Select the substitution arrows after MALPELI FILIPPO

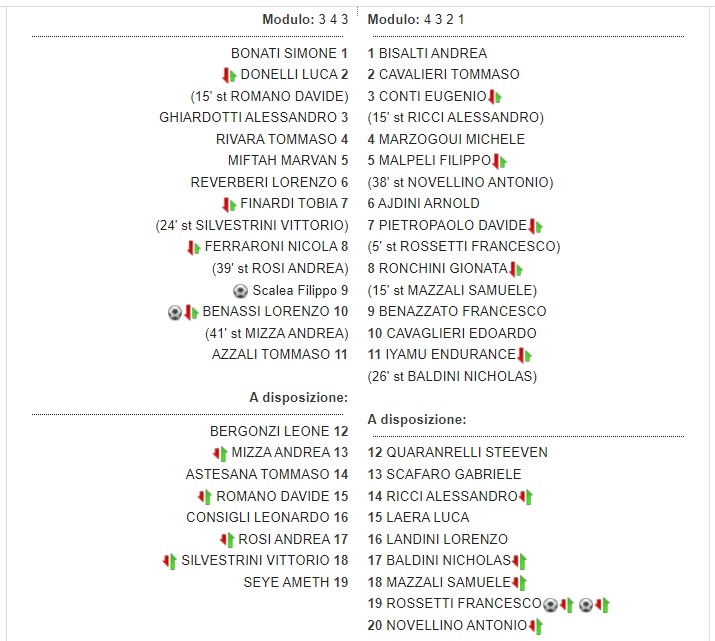pyautogui.click(x=501, y=161)
